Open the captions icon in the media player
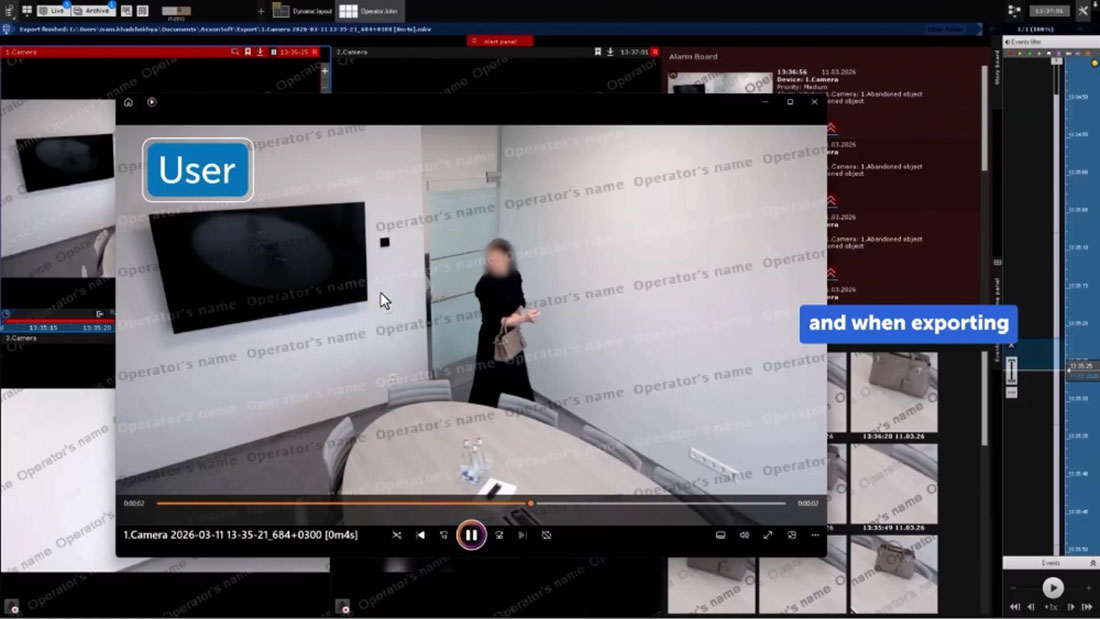1100x619 pixels. (x=720, y=535)
